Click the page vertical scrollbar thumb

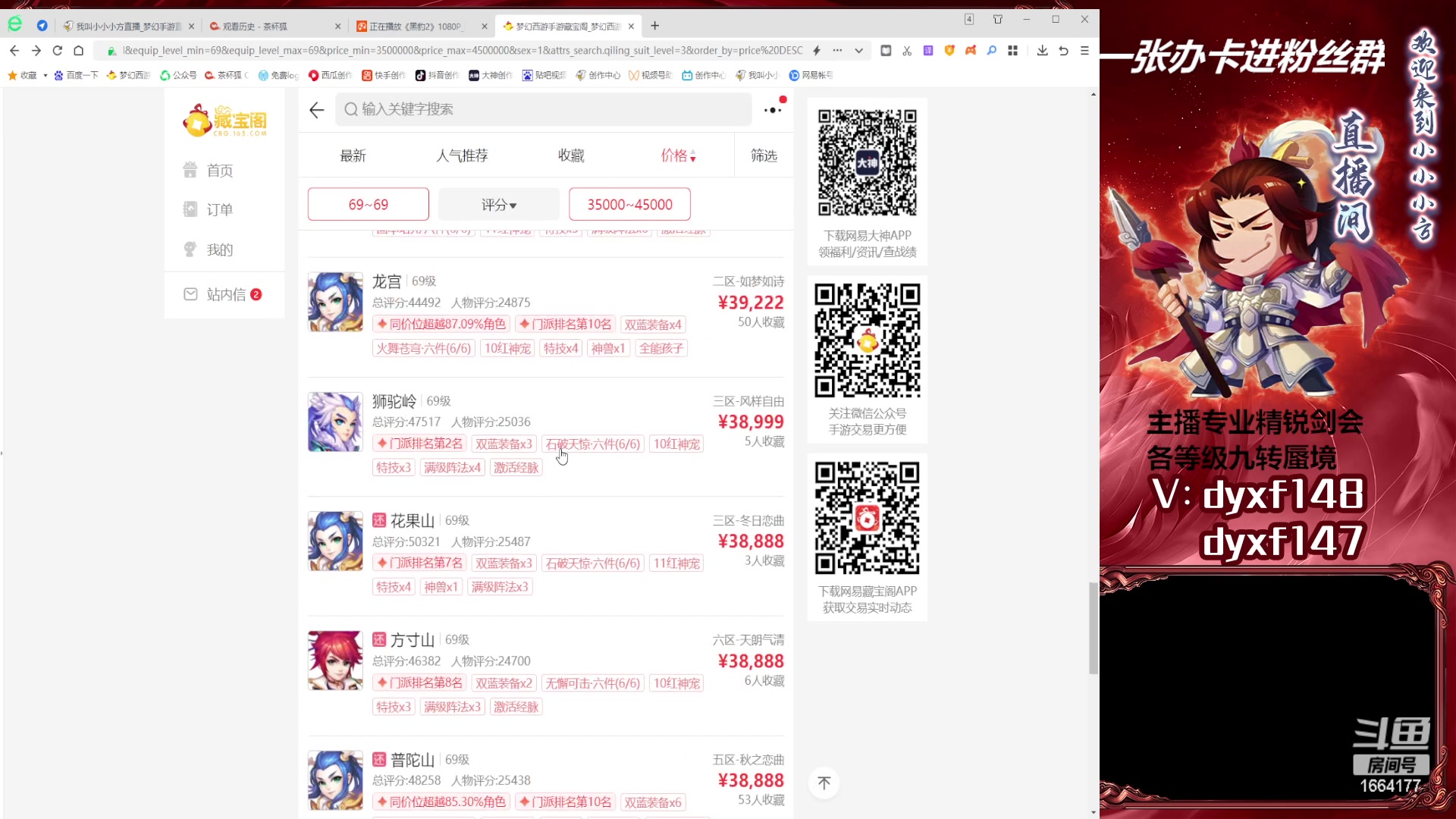[1093, 628]
